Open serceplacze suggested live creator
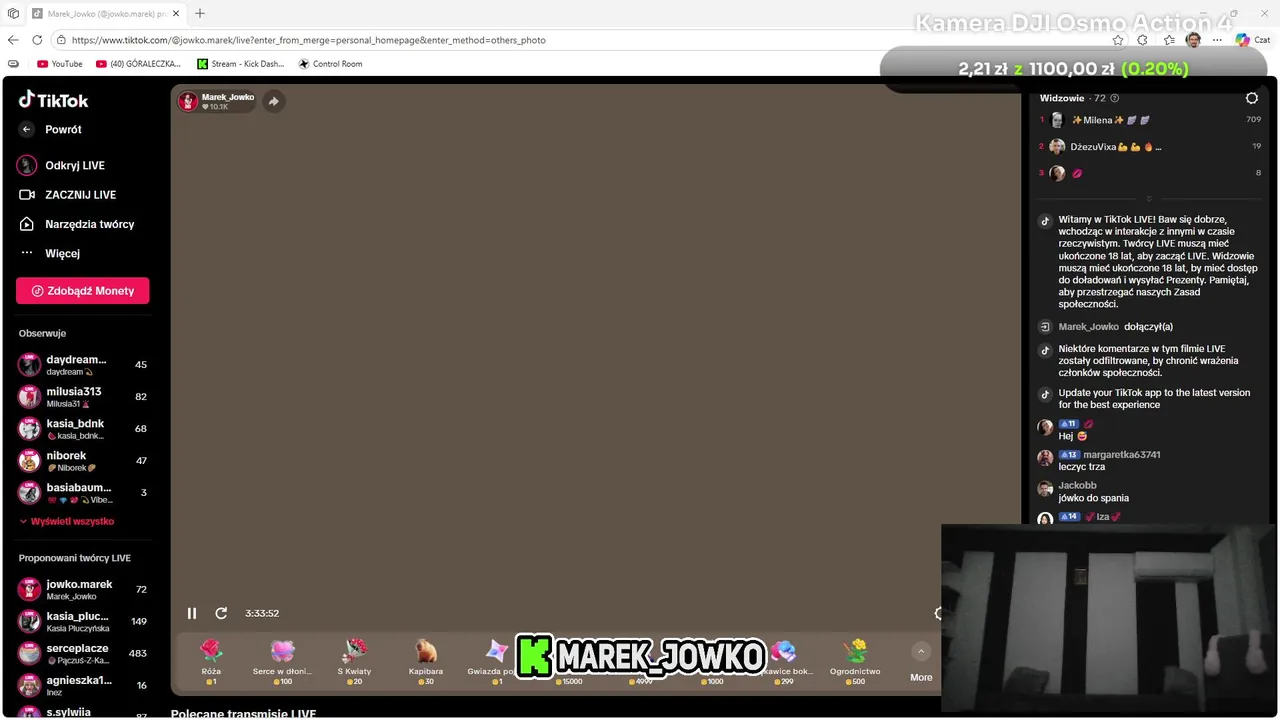 coord(82,653)
